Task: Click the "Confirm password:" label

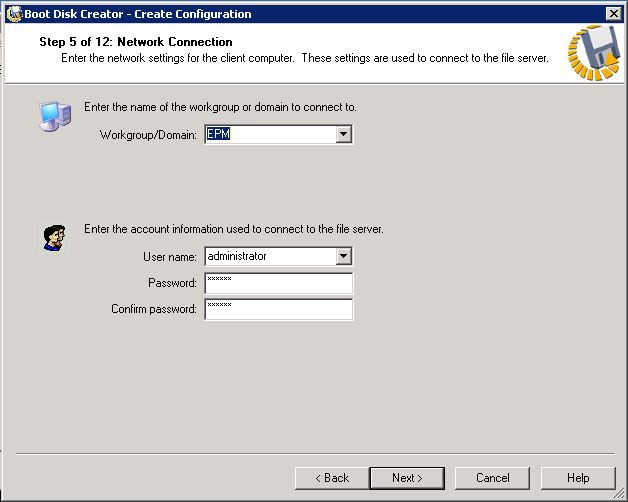Action: click(x=154, y=309)
